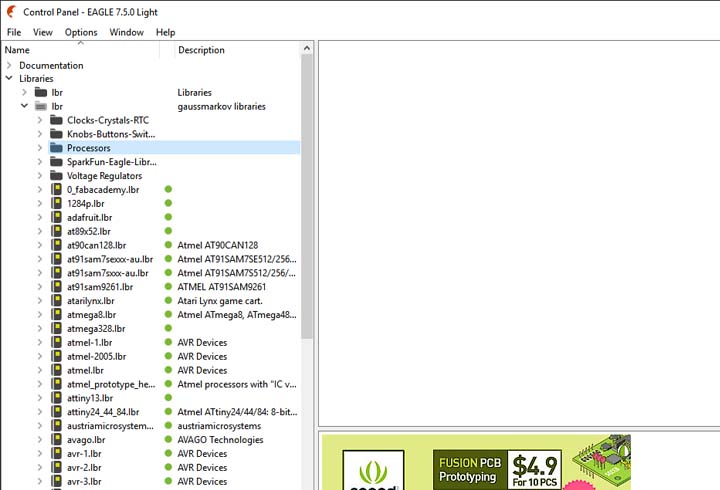The height and width of the screenshot is (490, 720).
Task: Open the Help menu
Action: pyautogui.click(x=165, y=32)
